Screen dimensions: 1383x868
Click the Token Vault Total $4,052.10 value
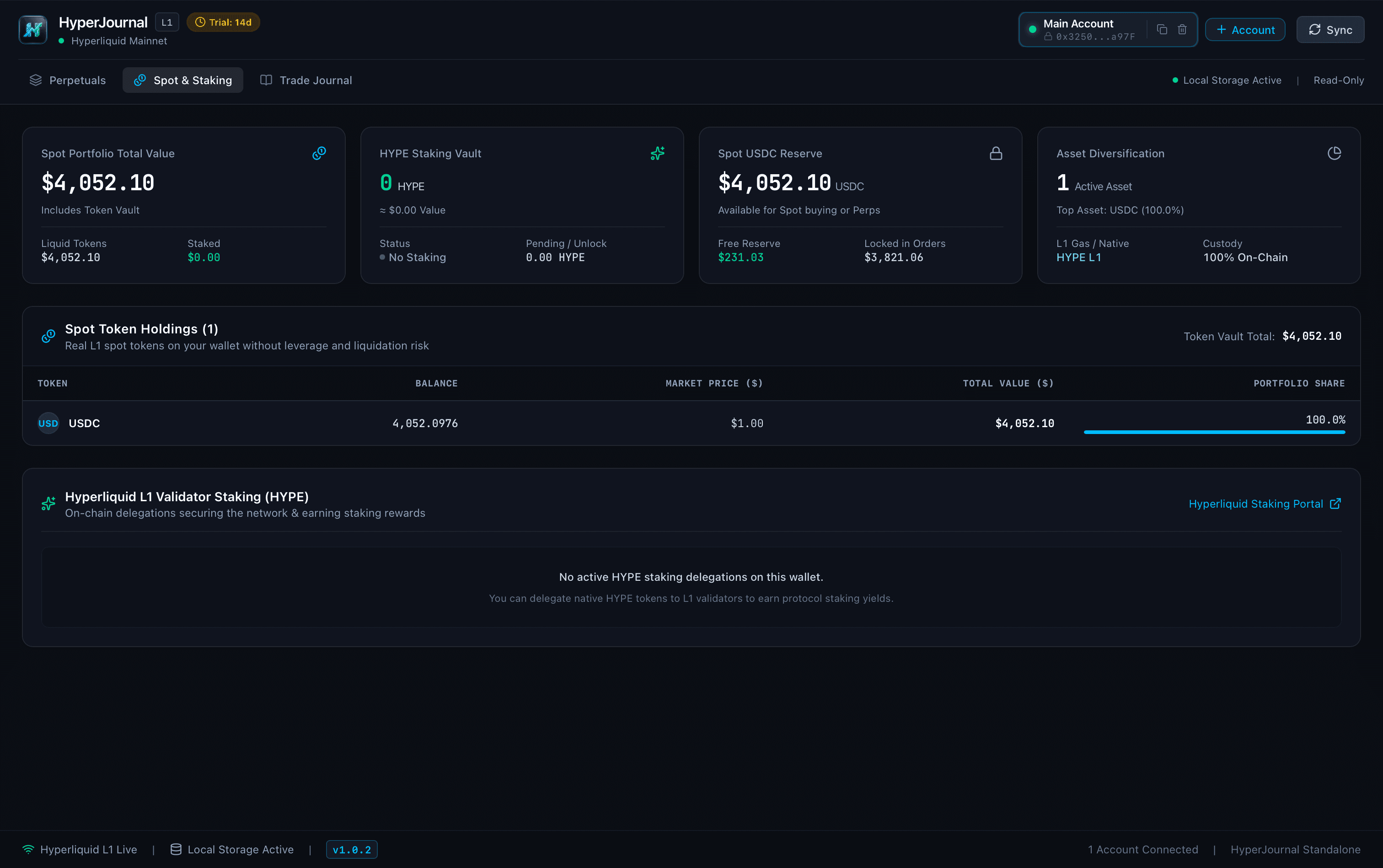1312,337
